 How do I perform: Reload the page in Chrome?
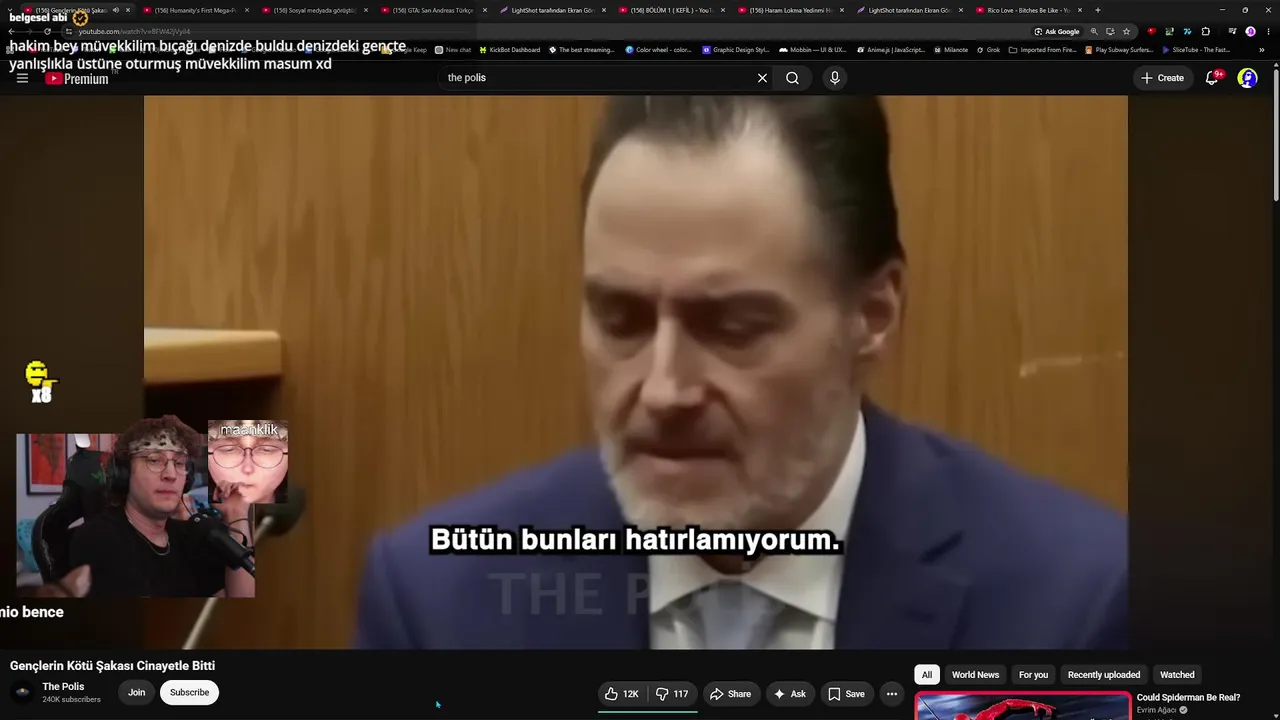point(47,31)
